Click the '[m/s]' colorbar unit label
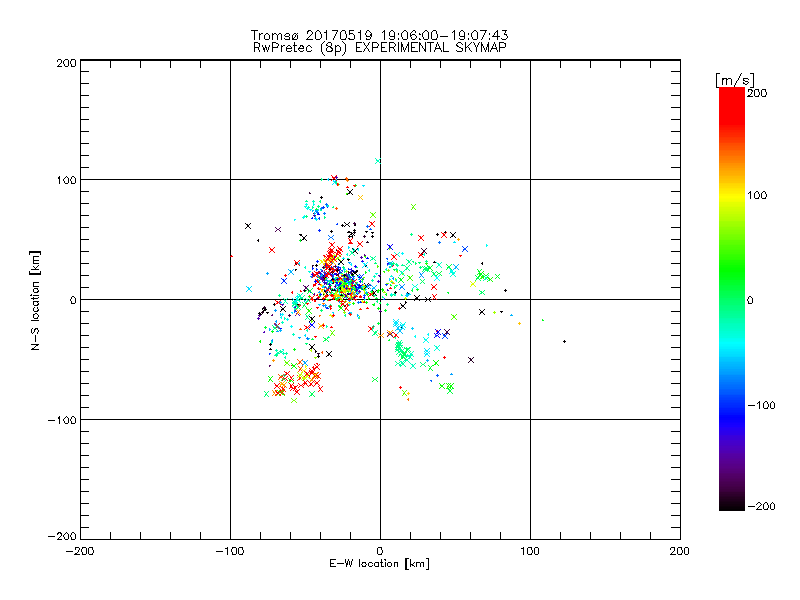Viewport: 800px width, 600px height. click(735, 80)
